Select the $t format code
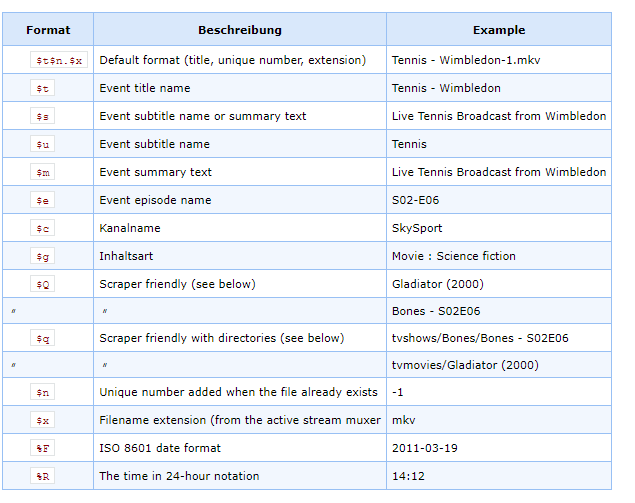The height and width of the screenshot is (503, 635). point(43,88)
